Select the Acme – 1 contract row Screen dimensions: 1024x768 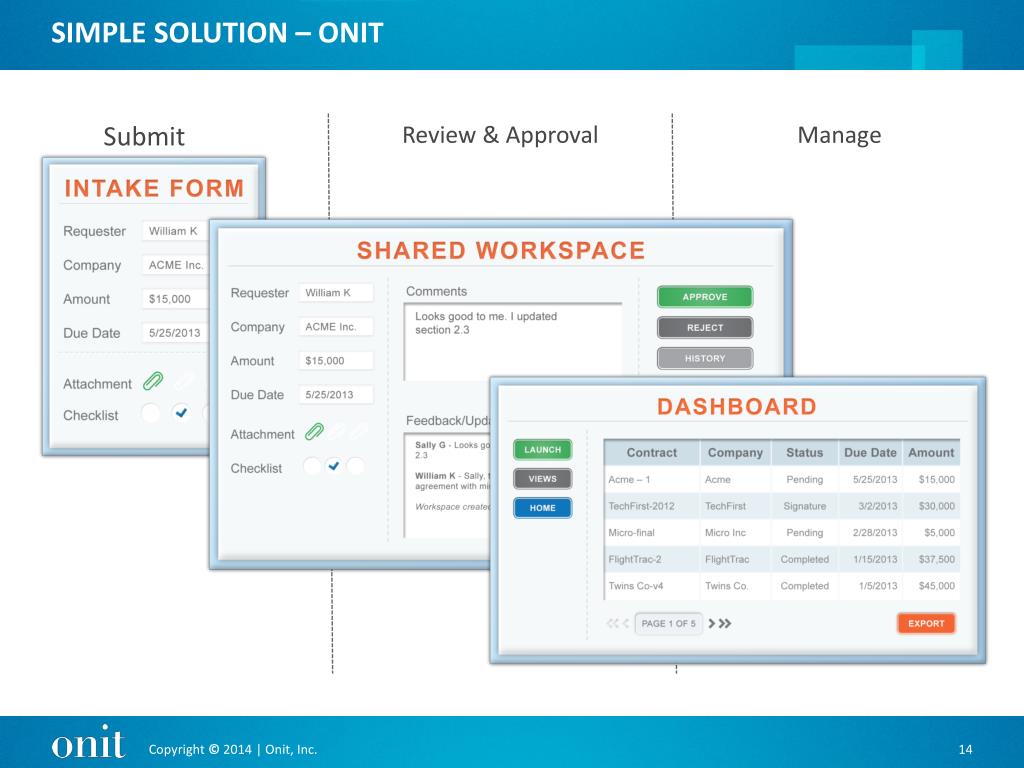click(782, 479)
